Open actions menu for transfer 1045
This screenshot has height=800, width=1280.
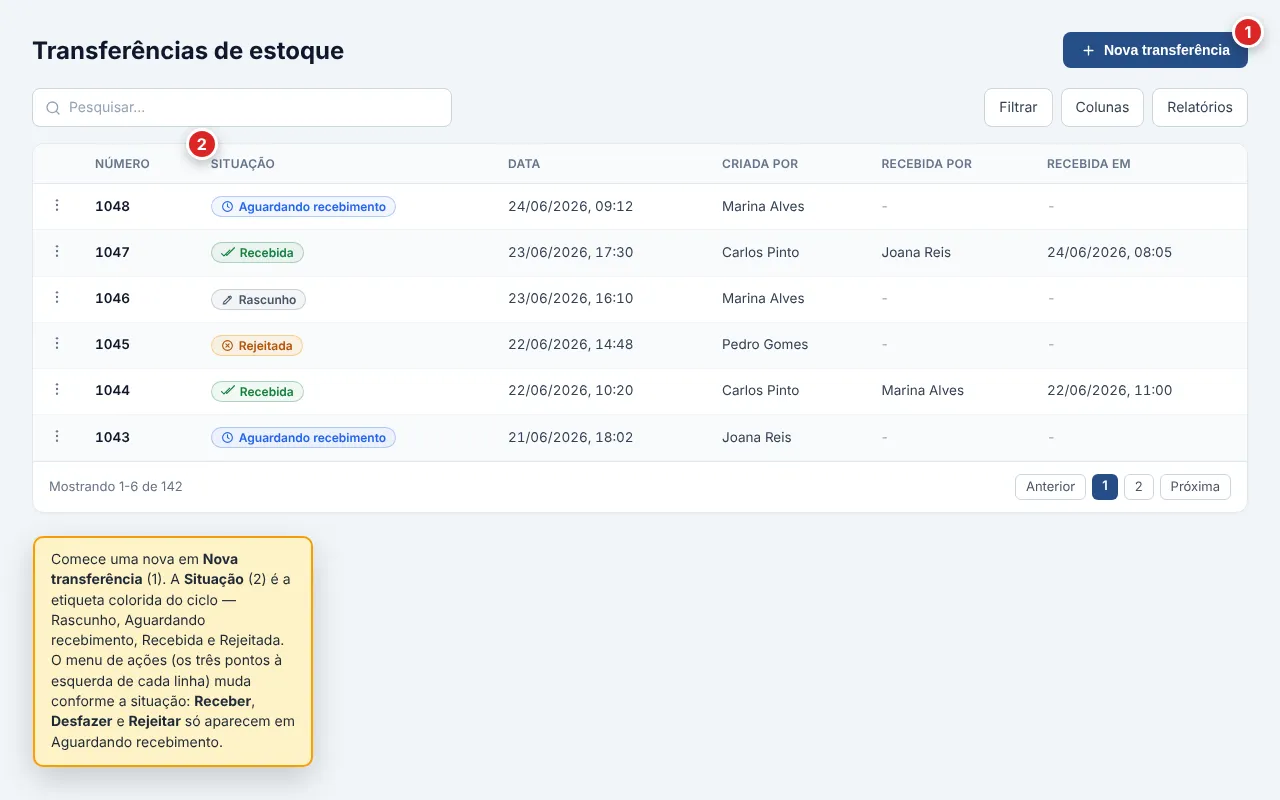(57, 344)
